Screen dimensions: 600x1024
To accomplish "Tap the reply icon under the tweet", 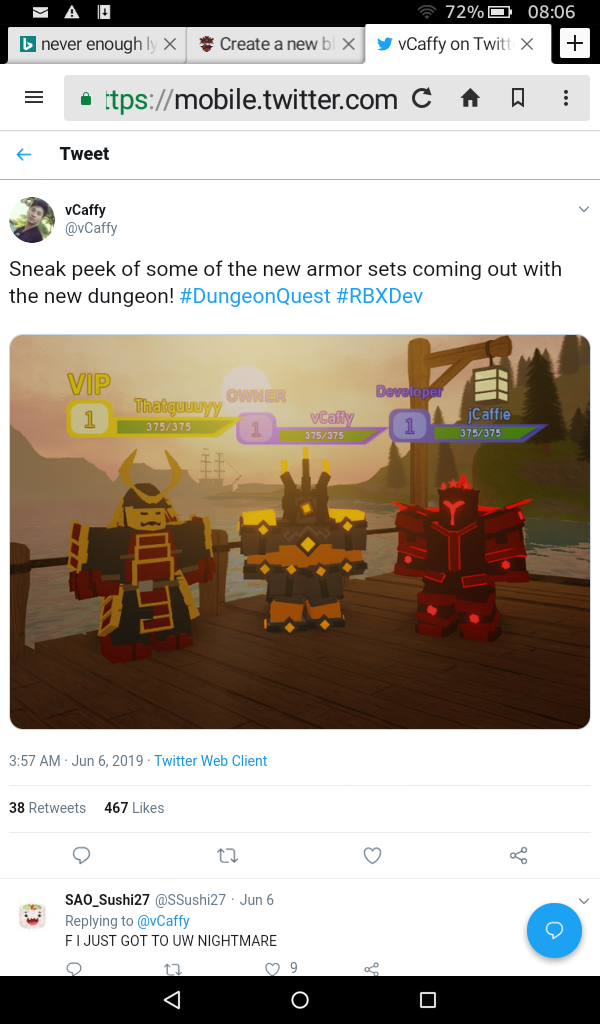I will (81, 855).
